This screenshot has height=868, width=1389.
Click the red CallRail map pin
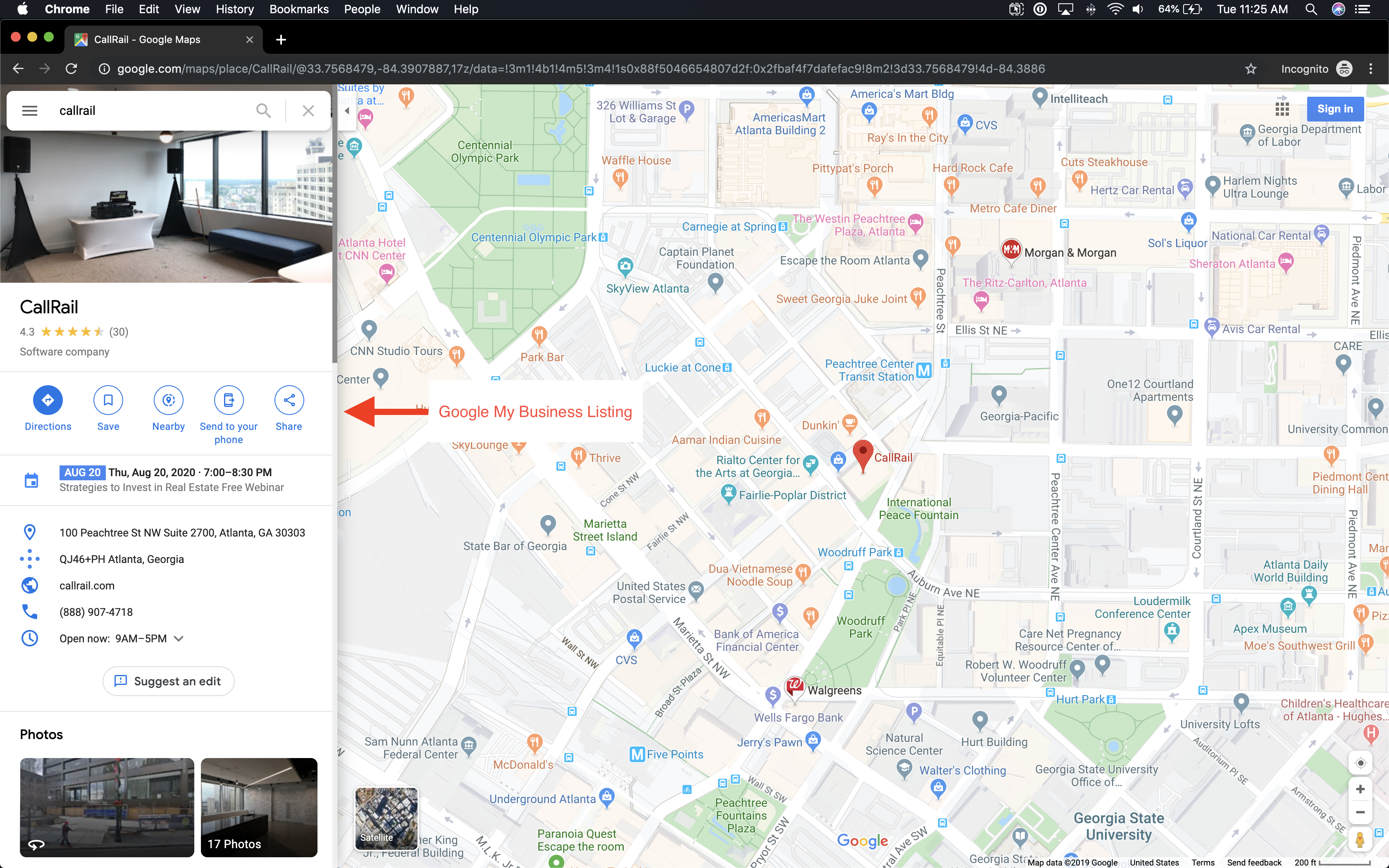tap(863, 456)
